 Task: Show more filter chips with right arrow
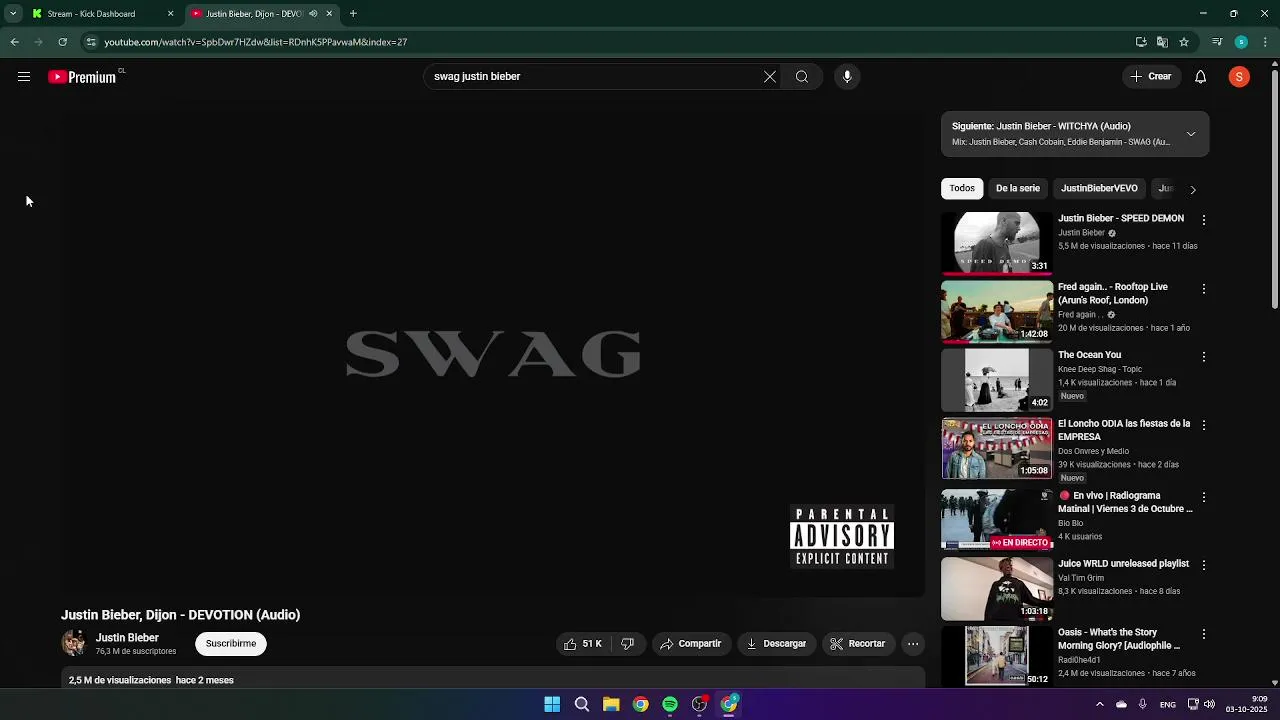(1192, 189)
